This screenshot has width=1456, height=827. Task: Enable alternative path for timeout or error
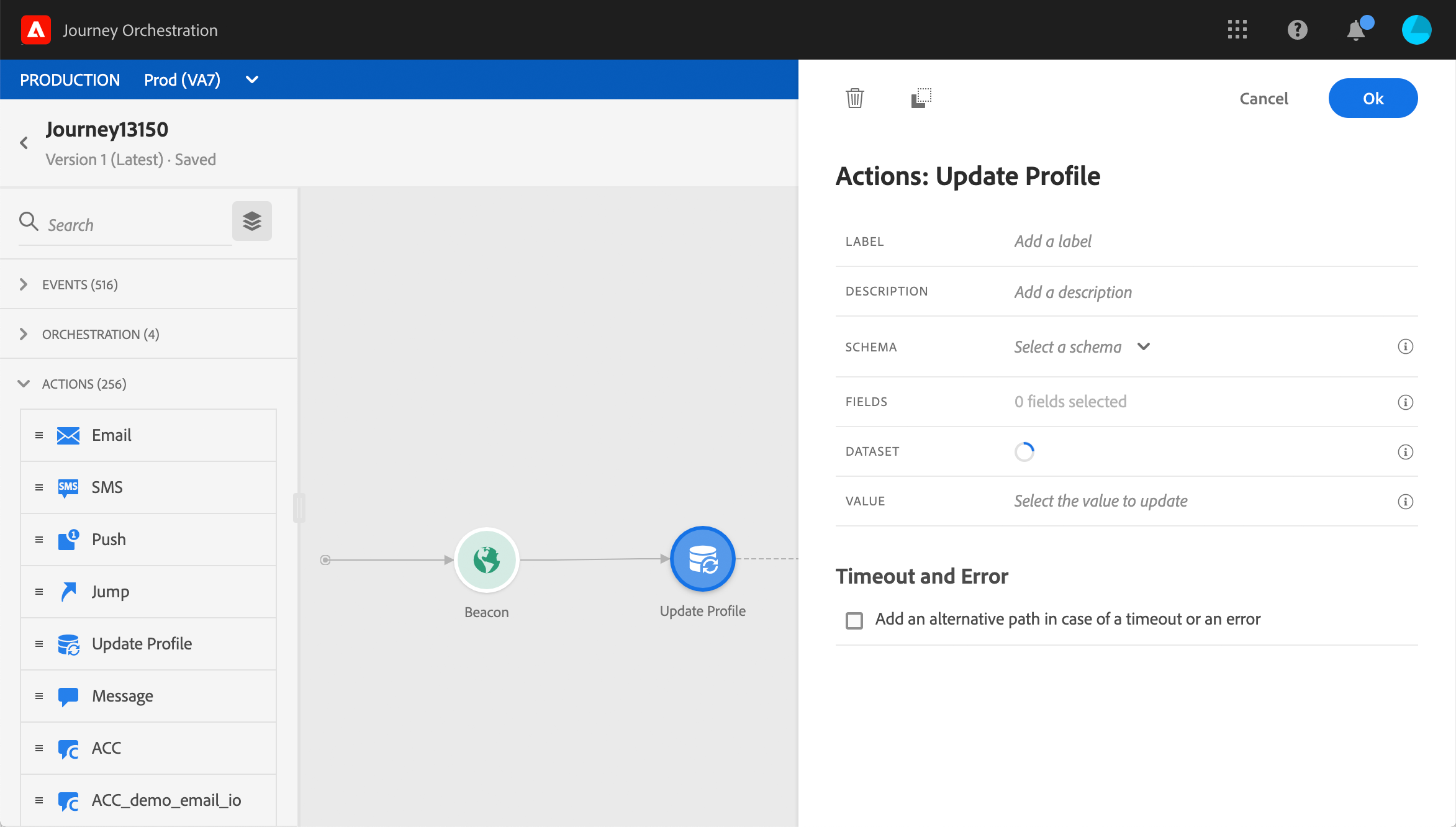pyautogui.click(x=854, y=620)
